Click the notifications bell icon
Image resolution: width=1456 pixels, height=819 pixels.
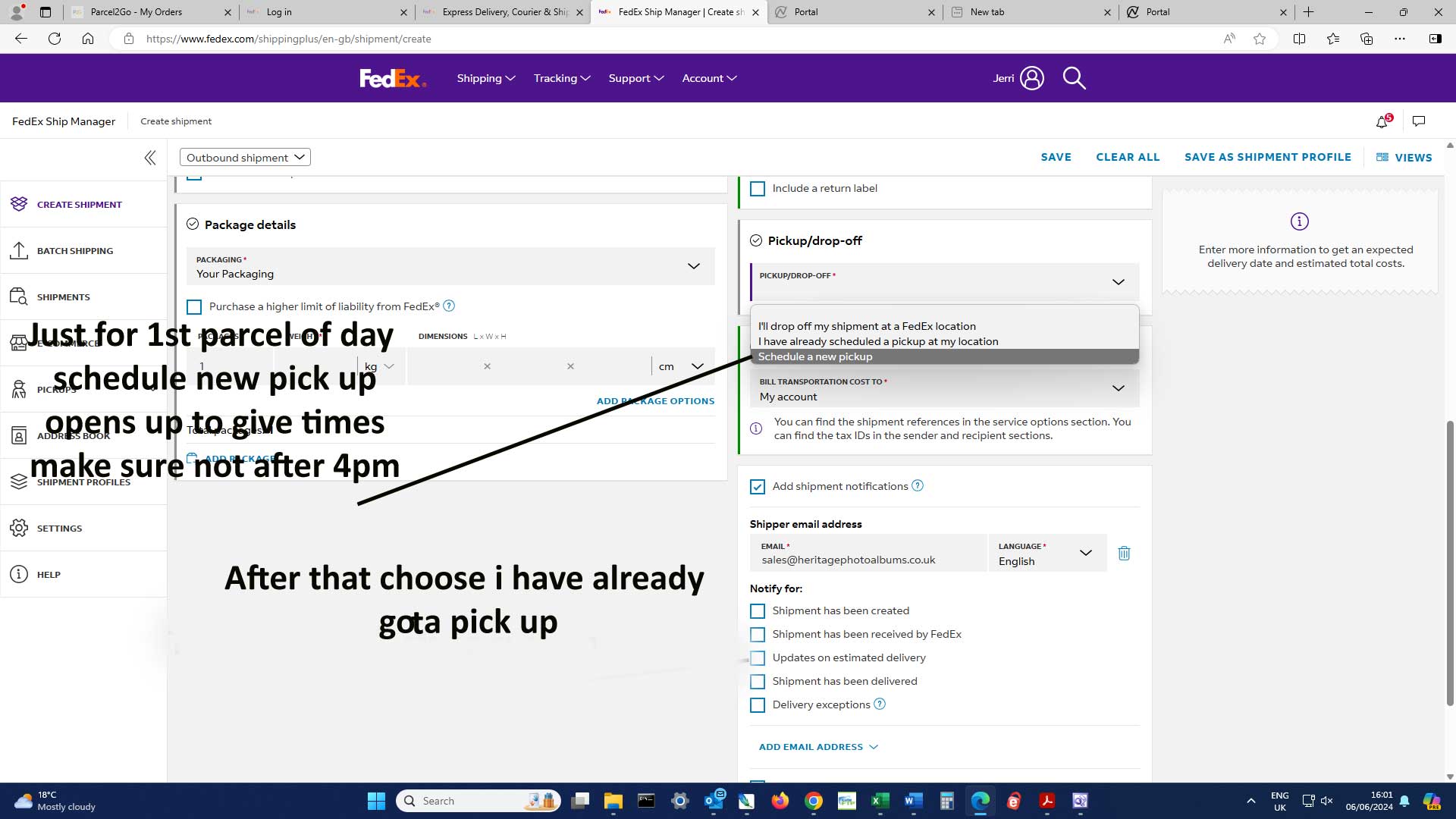coord(1382,121)
